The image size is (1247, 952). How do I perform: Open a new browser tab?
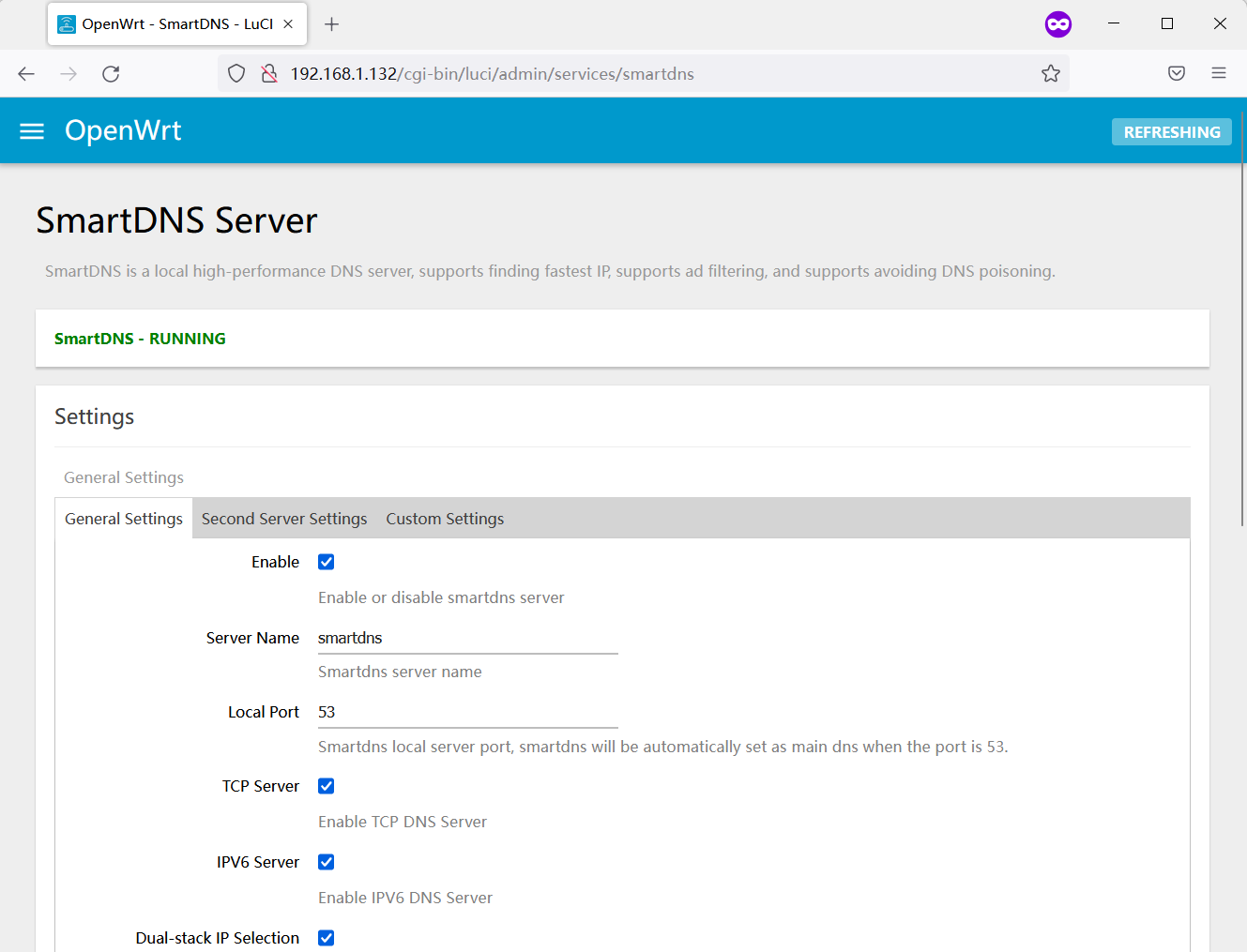pyautogui.click(x=331, y=24)
